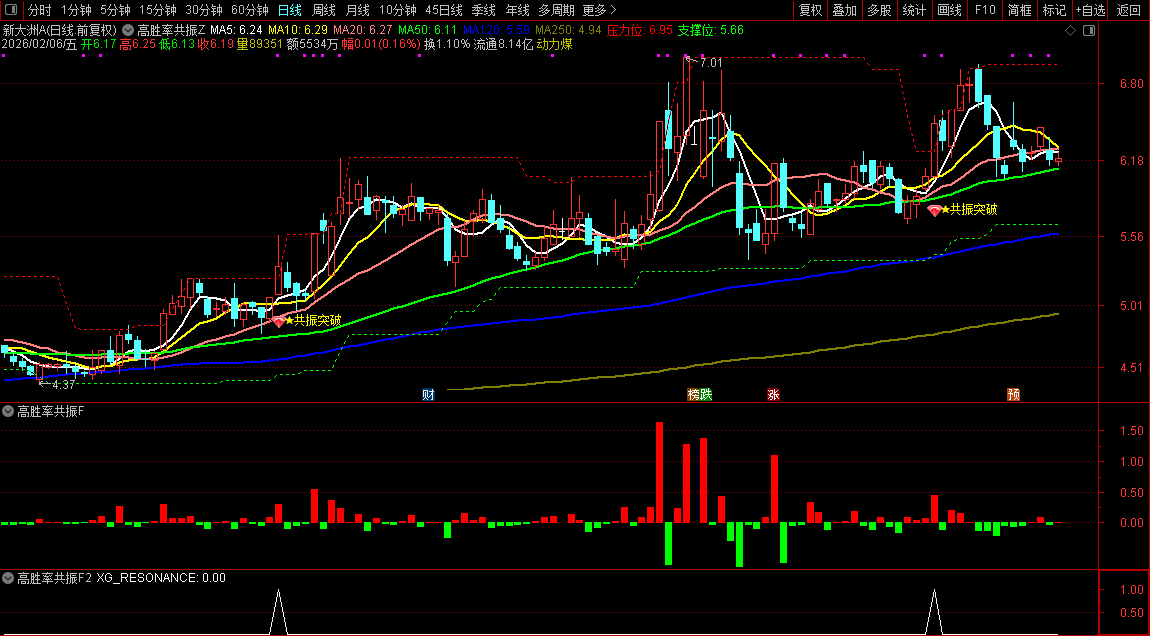Image resolution: width=1150 pixels, height=636 pixels.
Task: Click the 财 finance event marker icon
Action: [428, 395]
